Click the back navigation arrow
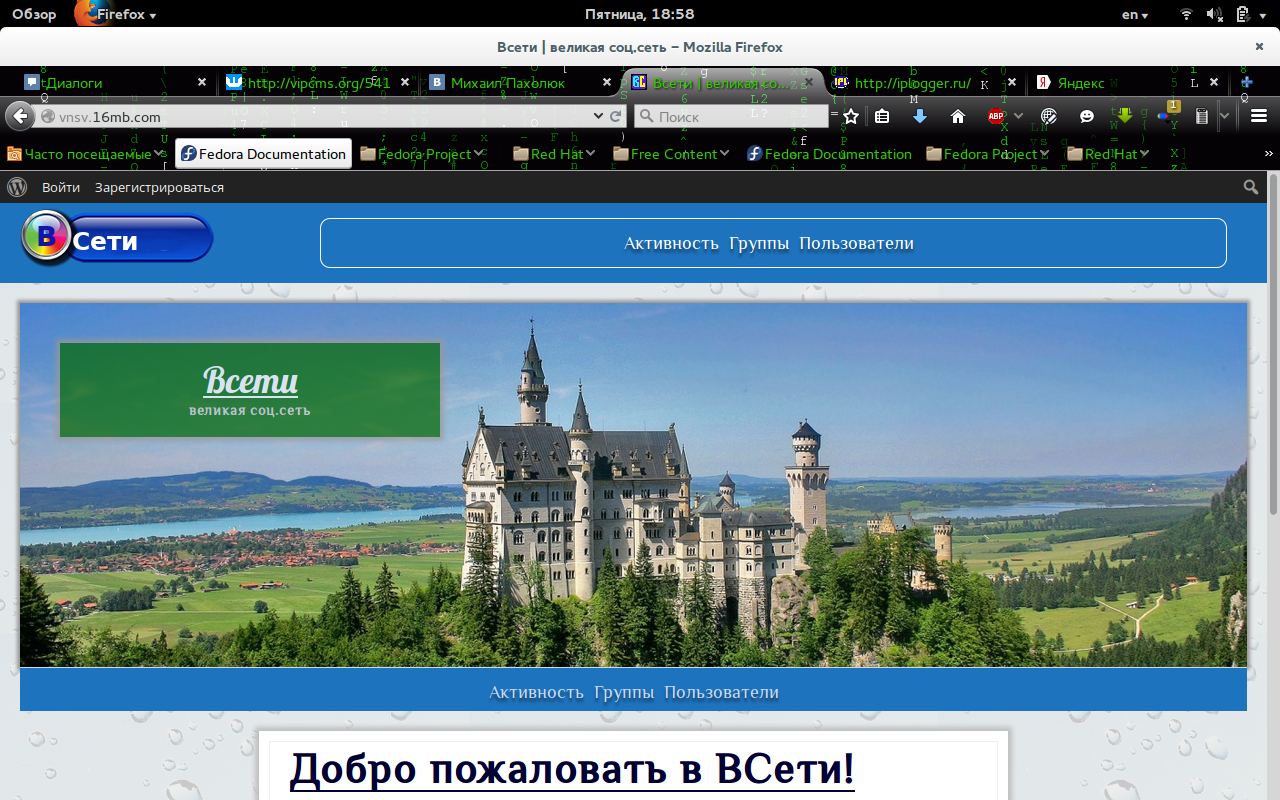Viewport: 1280px width, 800px height. click(x=19, y=117)
